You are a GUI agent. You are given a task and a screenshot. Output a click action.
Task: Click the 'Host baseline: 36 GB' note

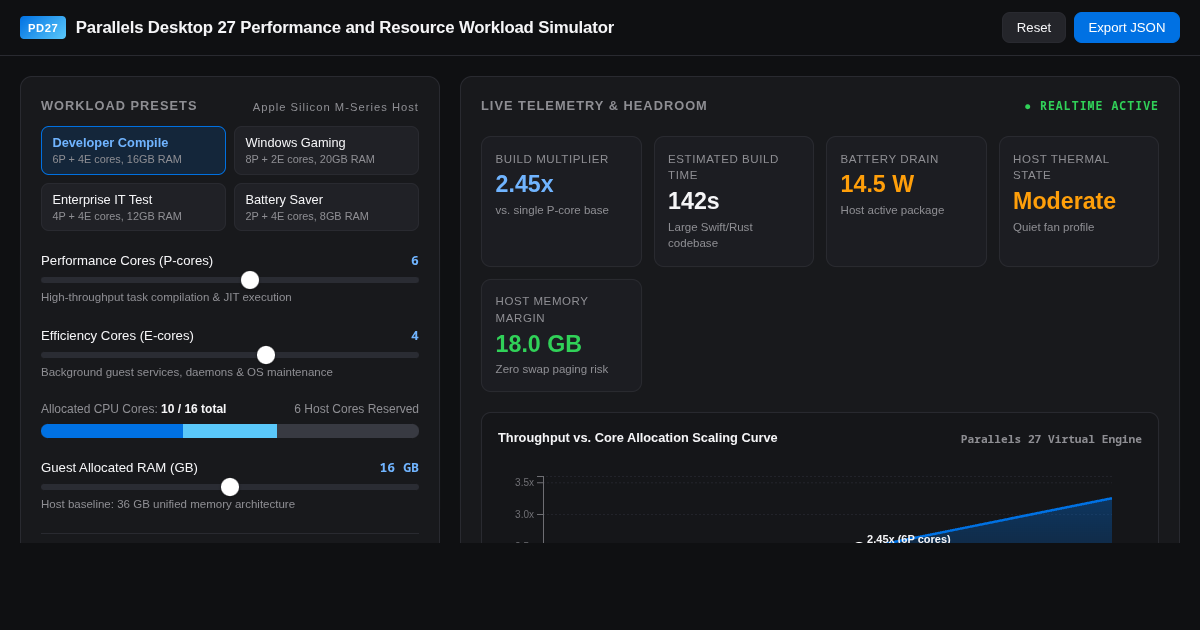[x=168, y=504]
